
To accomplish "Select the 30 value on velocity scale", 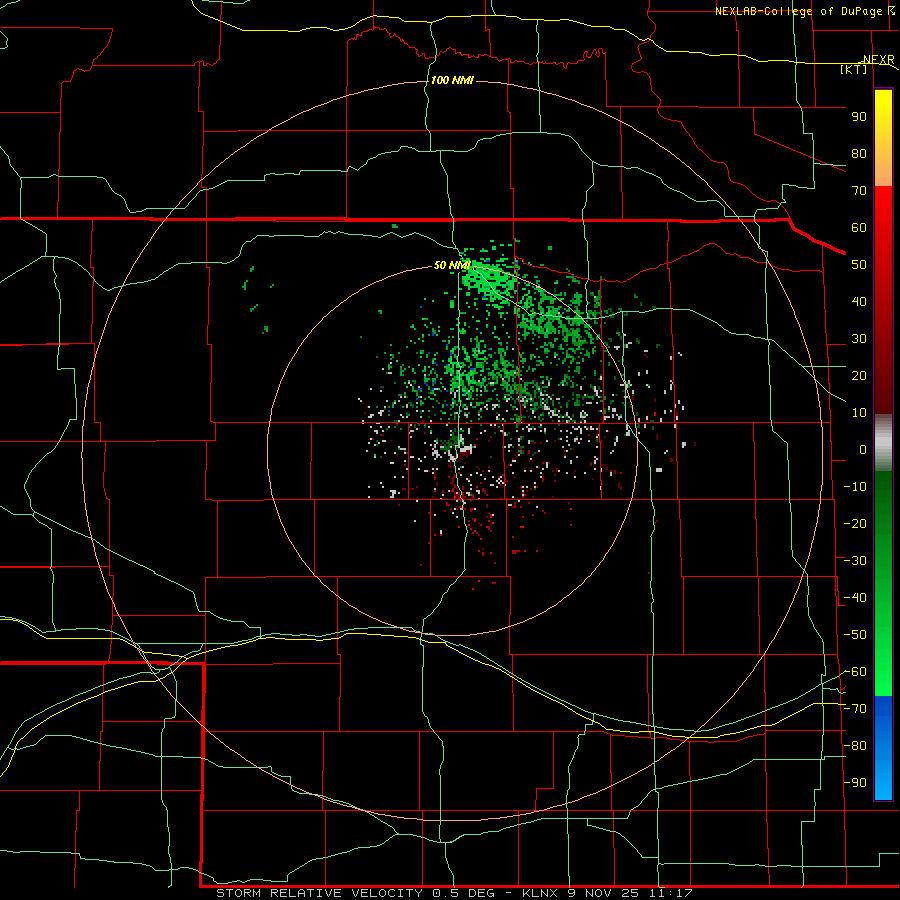I will (859, 339).
